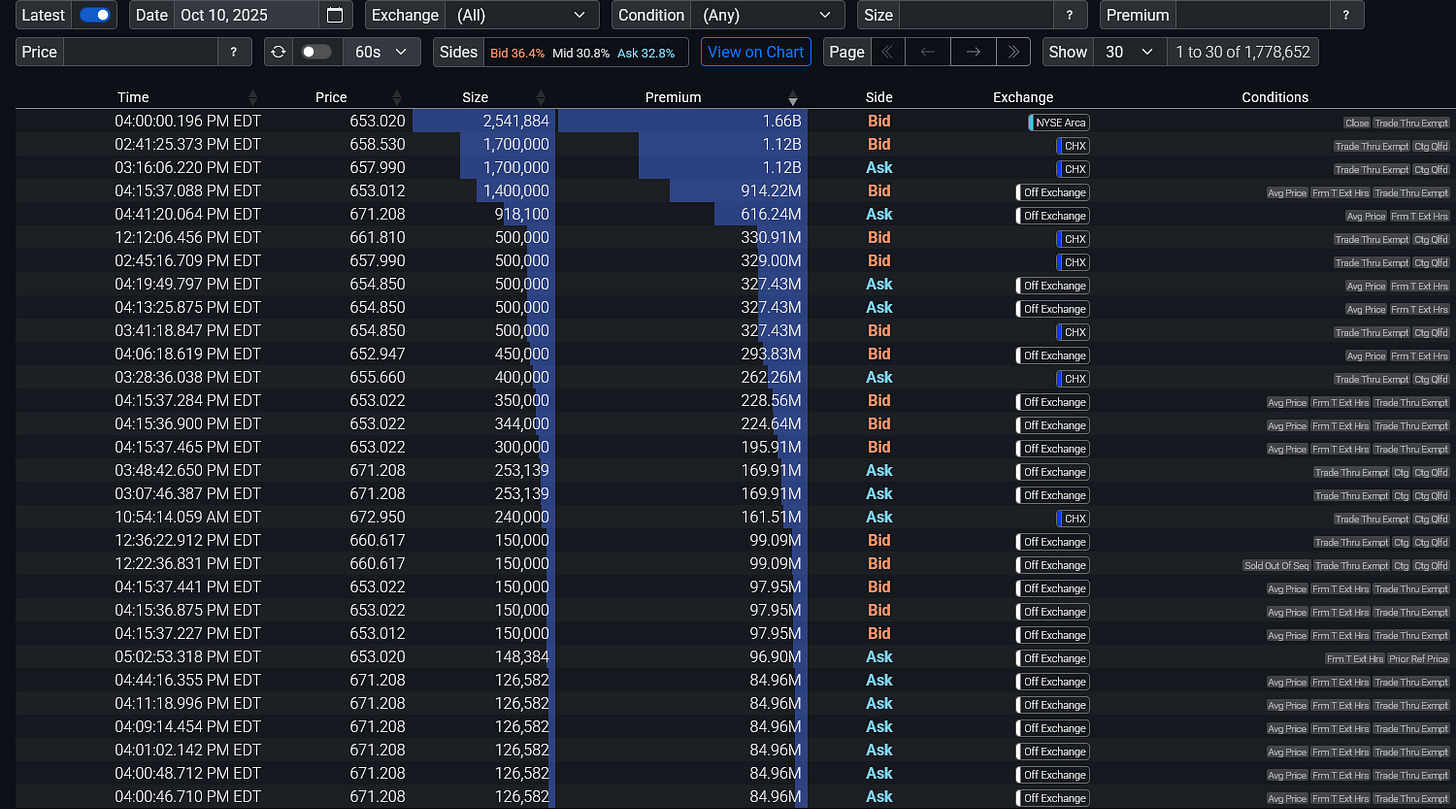The width and height of the screenshot is (1456, 809).
Task: Go to the last page double-arrow
Action: [1014, 52]
